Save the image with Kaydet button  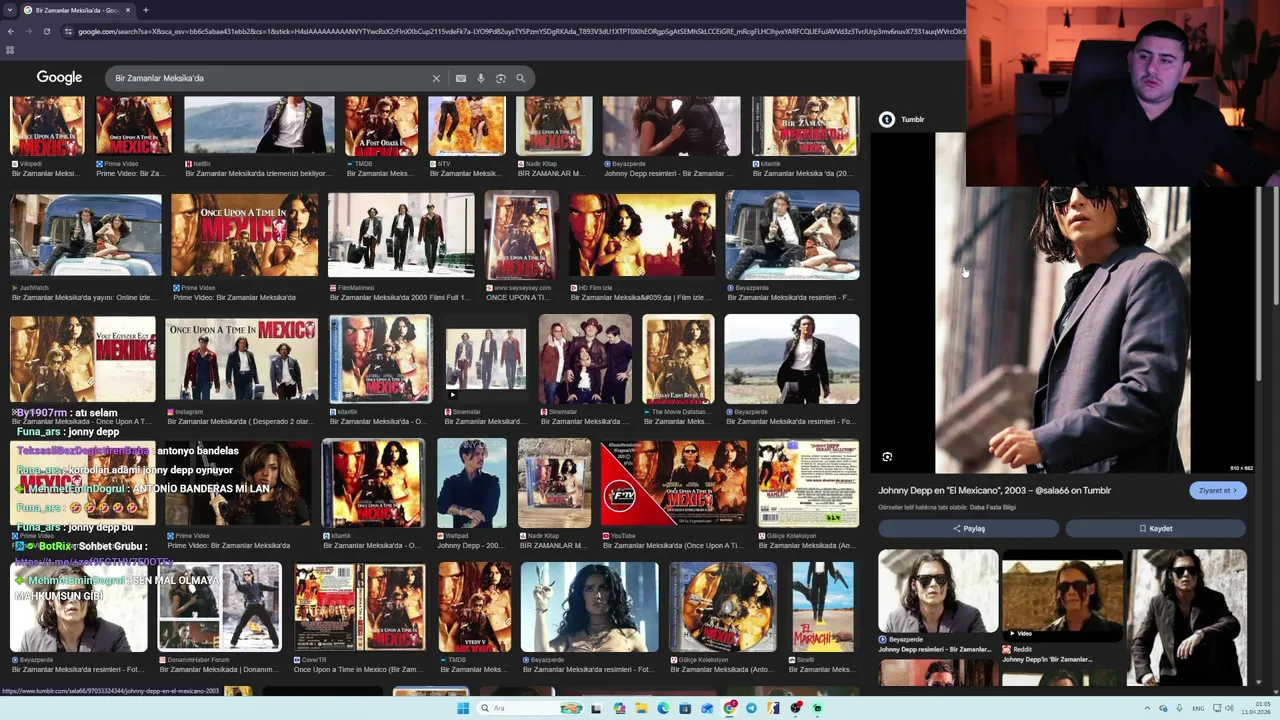click(x=1155, y=528)
